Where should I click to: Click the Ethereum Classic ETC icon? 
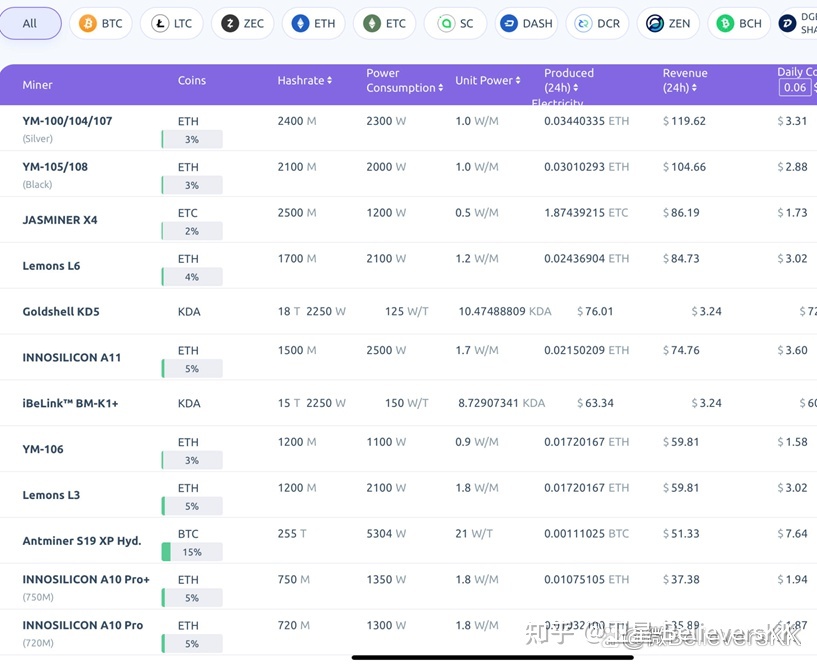372,23
